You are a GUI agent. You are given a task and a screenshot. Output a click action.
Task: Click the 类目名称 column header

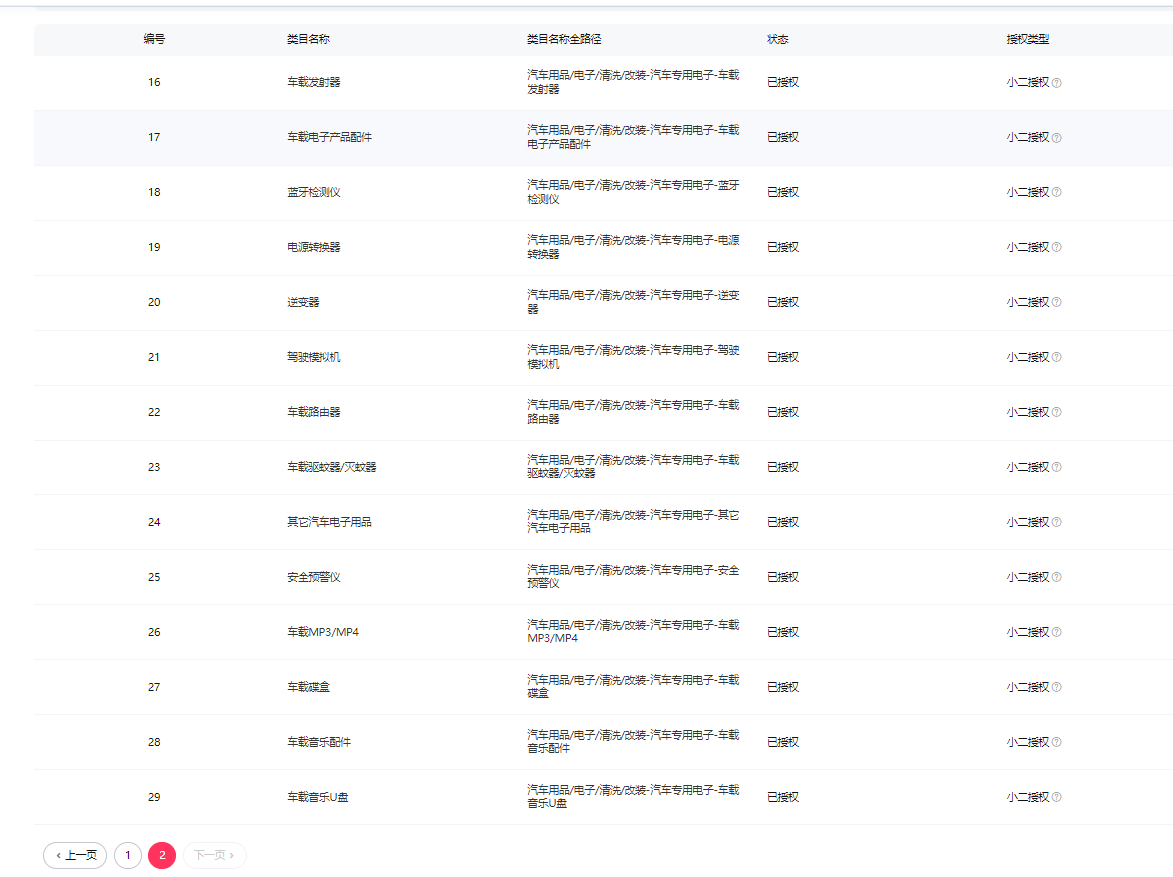tap(308, 39)
